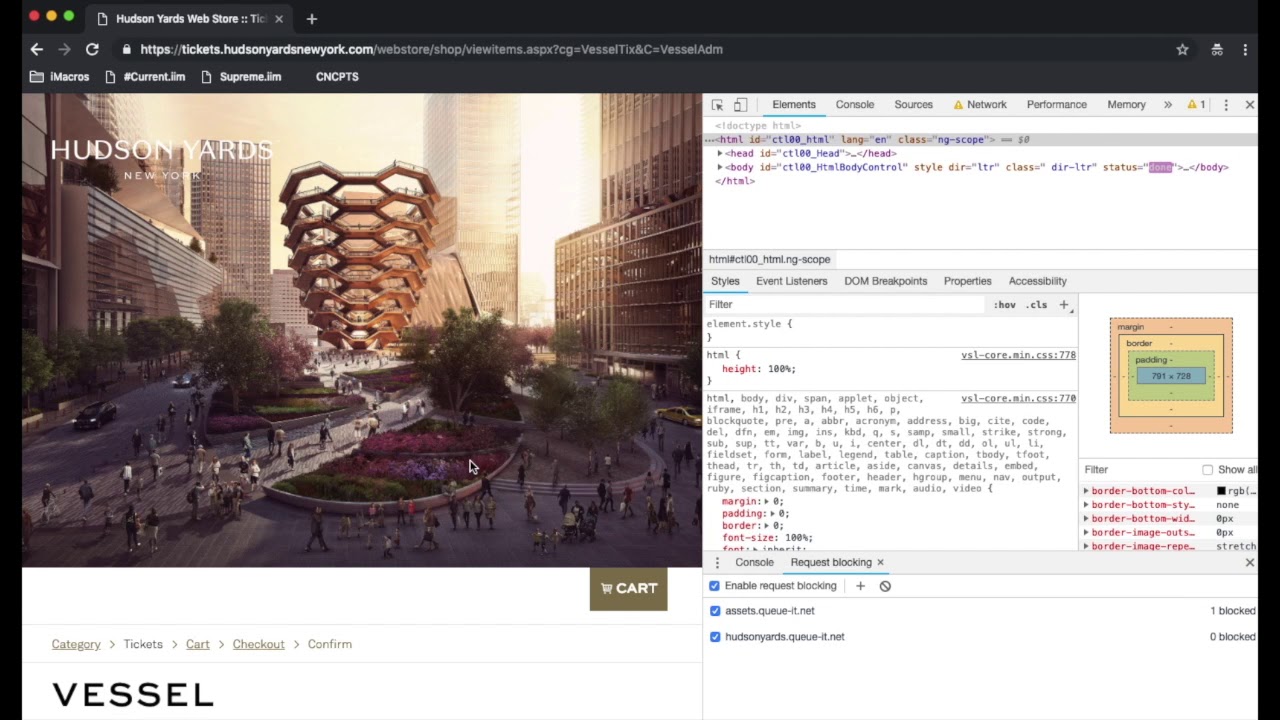This screenshot has width=1280, height=720.
Task: Show more DevTools tabs via double chevron
Action: 1167,105
